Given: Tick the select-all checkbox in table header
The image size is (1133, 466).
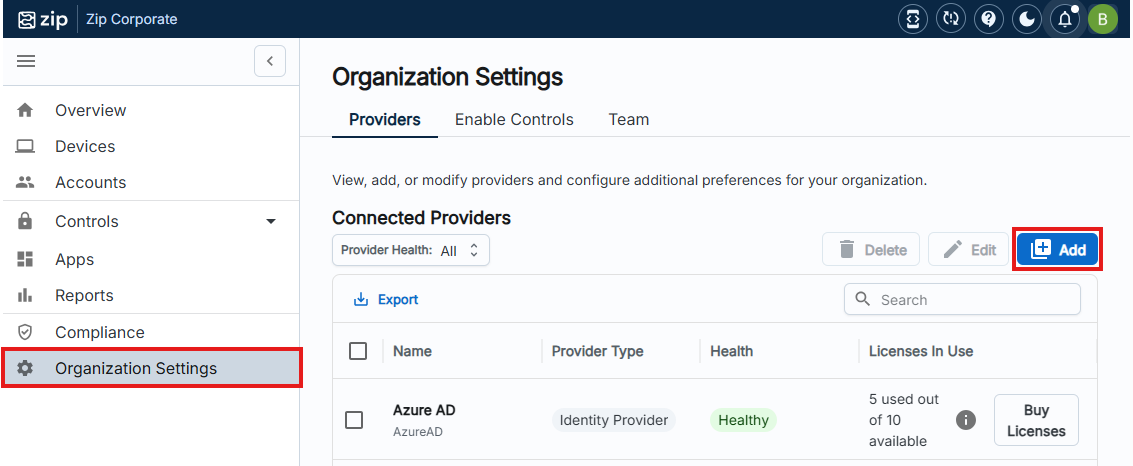Looking at the screenshot, I should point(358,351).
